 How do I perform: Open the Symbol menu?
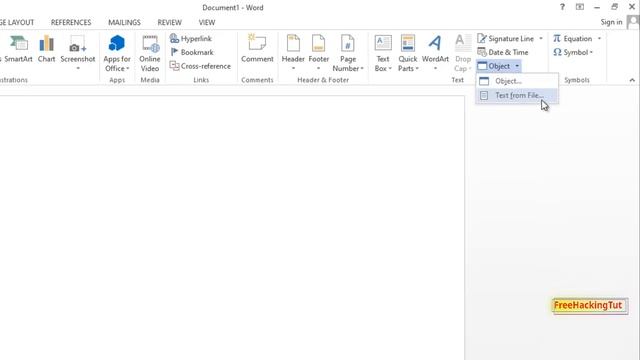[x=573, y=52]
